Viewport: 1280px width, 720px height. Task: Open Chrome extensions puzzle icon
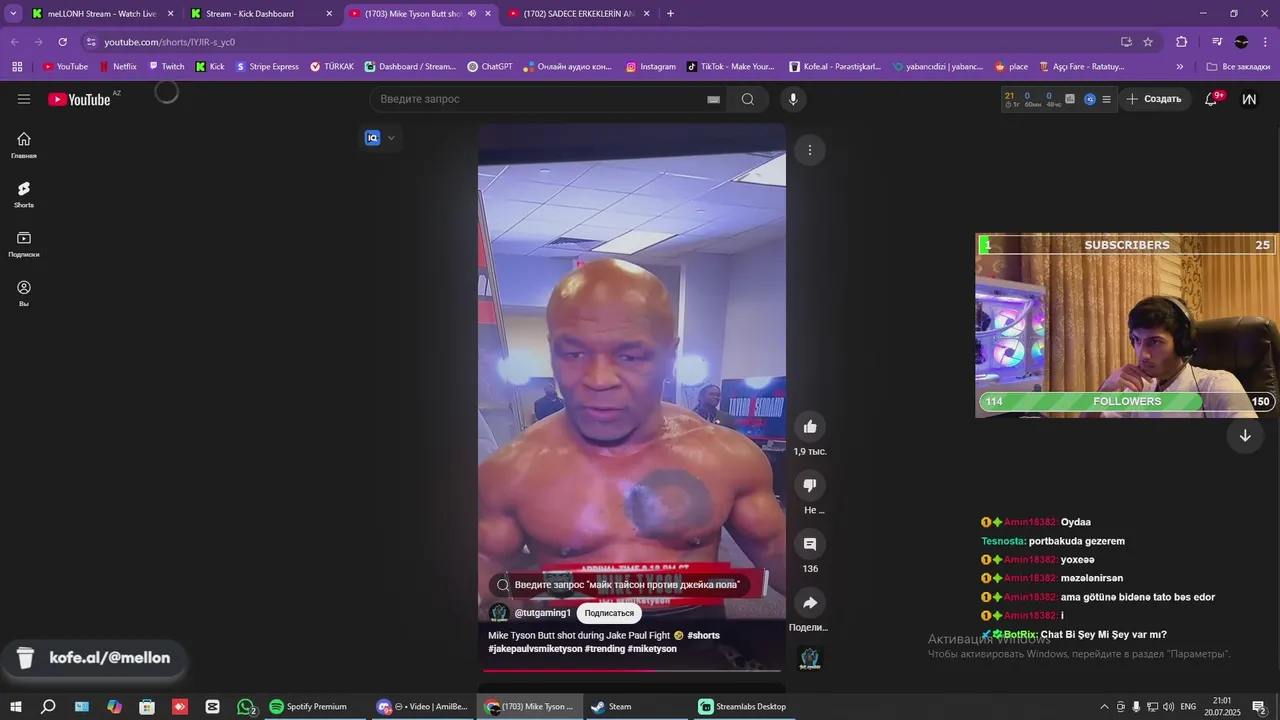click(1182, 42)
